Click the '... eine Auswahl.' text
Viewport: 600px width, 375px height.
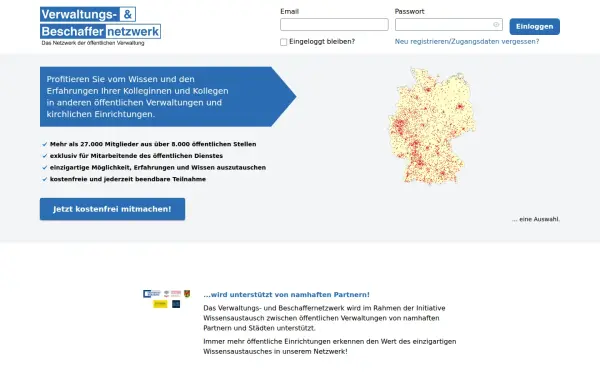tap(536, 219)
